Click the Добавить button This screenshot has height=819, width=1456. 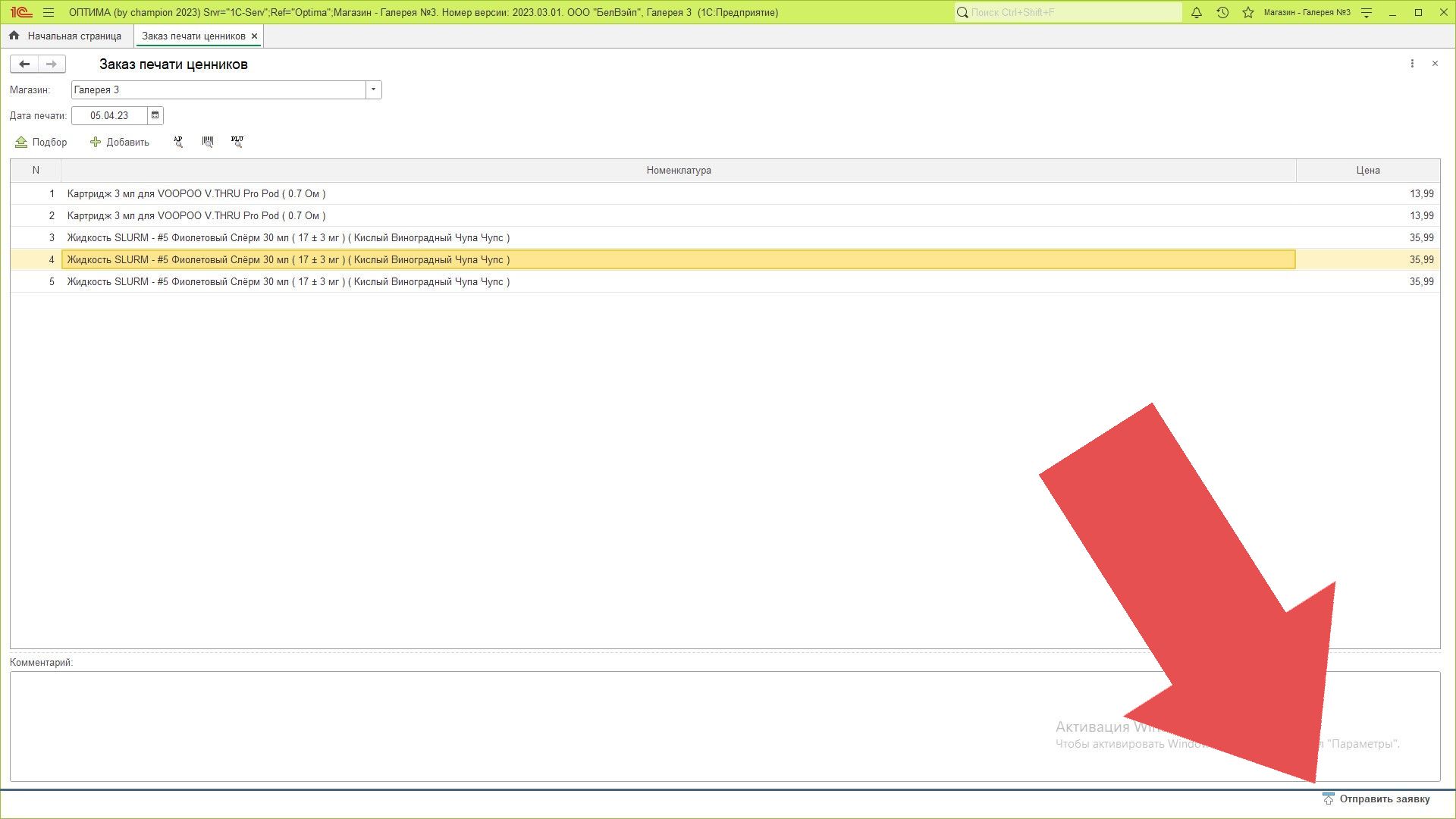tap(120, 142)
